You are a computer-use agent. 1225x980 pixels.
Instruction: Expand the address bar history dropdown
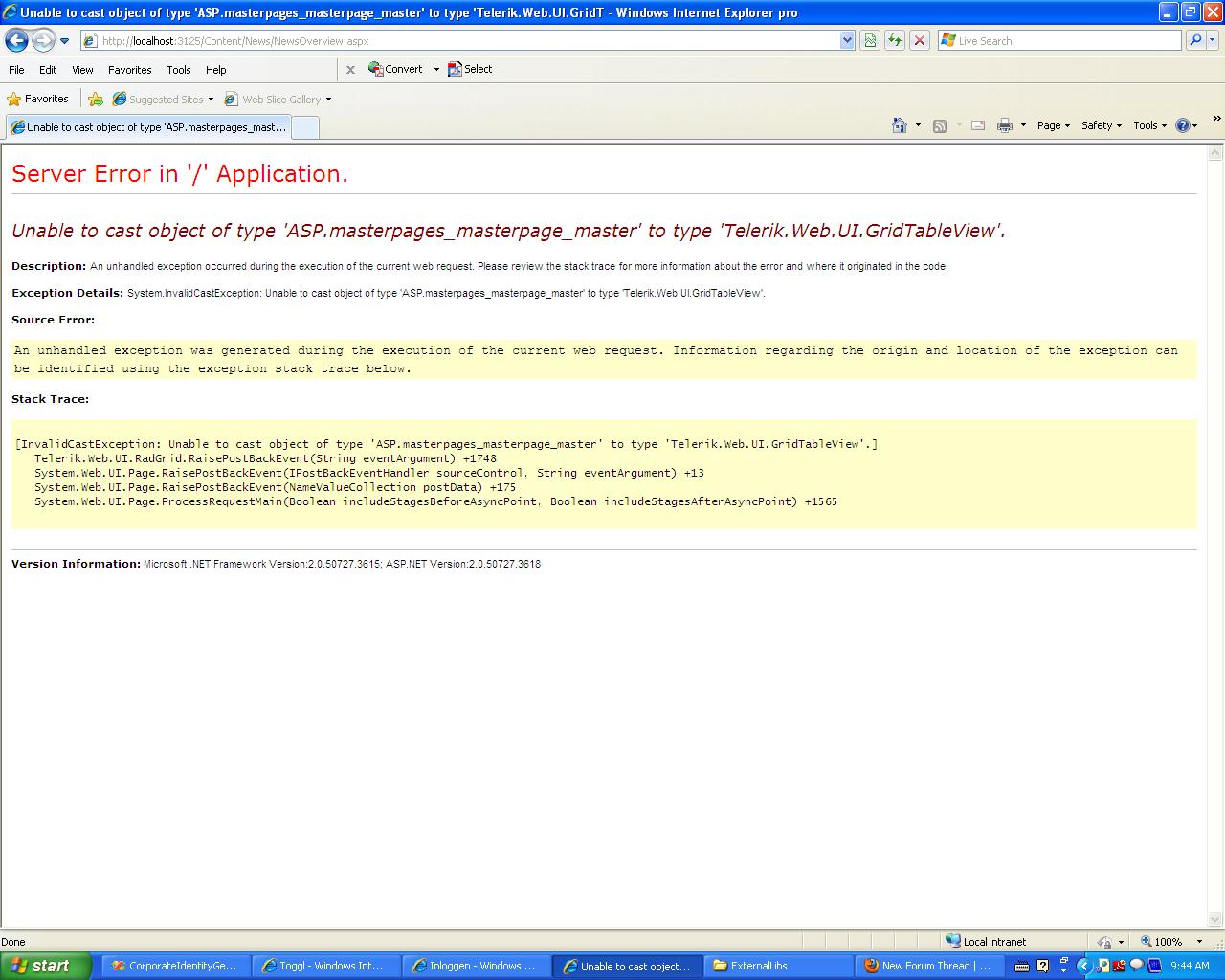coord(847,41)
